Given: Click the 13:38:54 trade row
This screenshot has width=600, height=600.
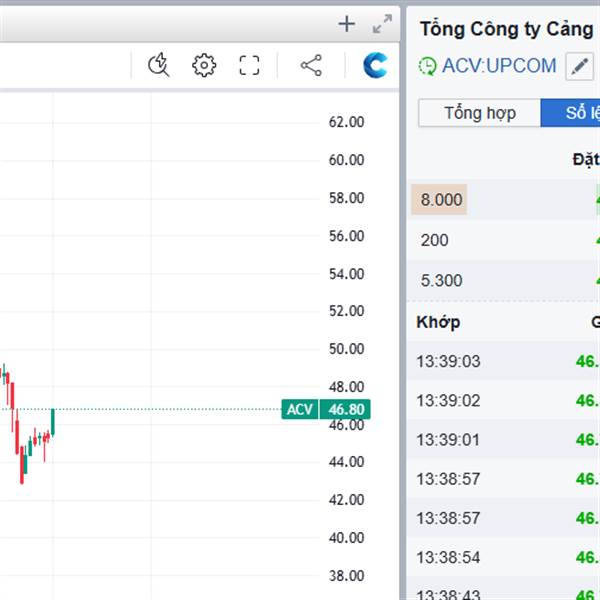Looking at the screenshot, I should [x=448, y=557].
